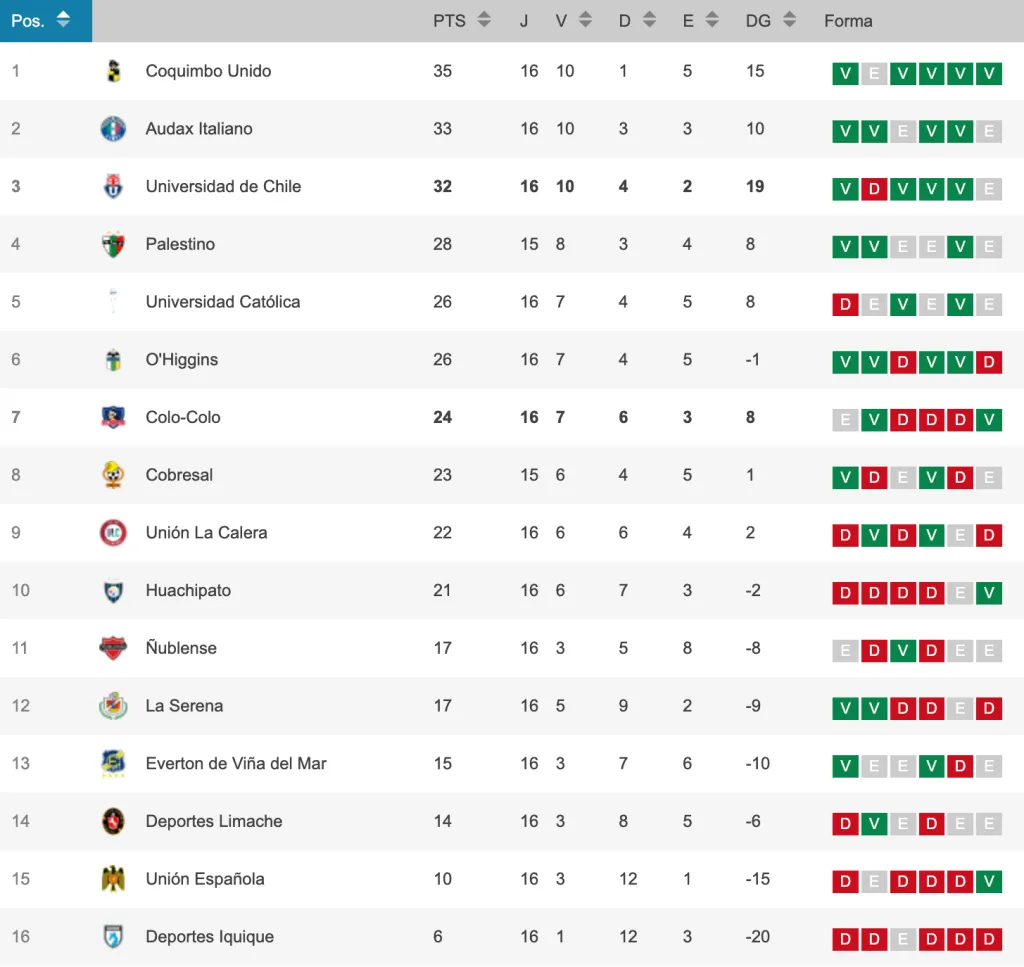Open Everton de Viña del Mar link

coord(236,764)
